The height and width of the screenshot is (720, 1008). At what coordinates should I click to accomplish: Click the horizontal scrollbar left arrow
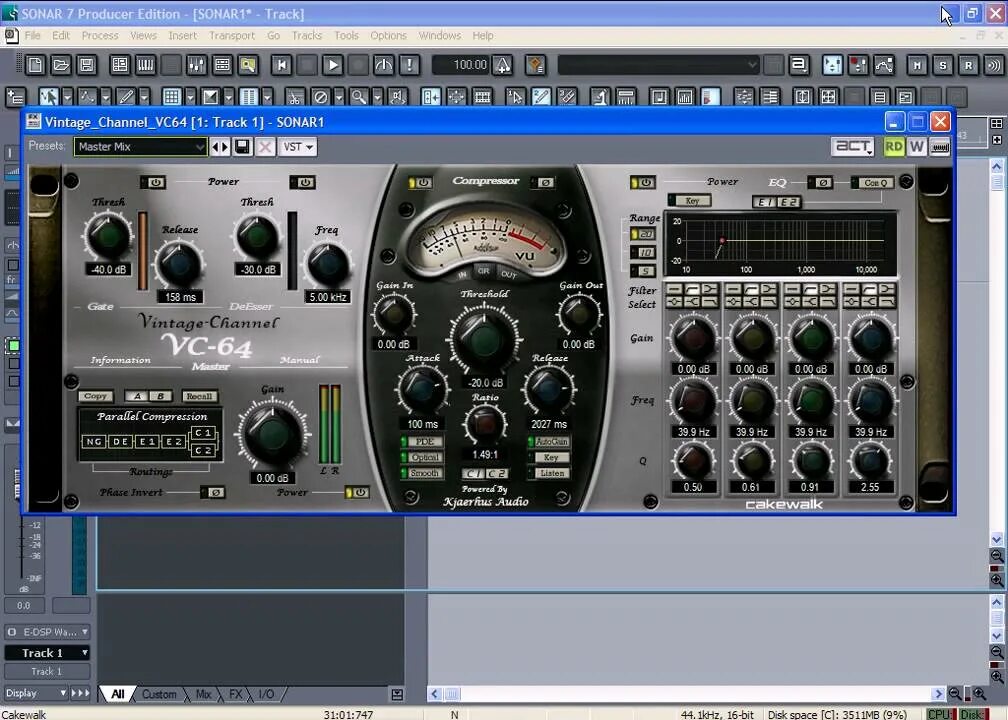coord(435,694)
